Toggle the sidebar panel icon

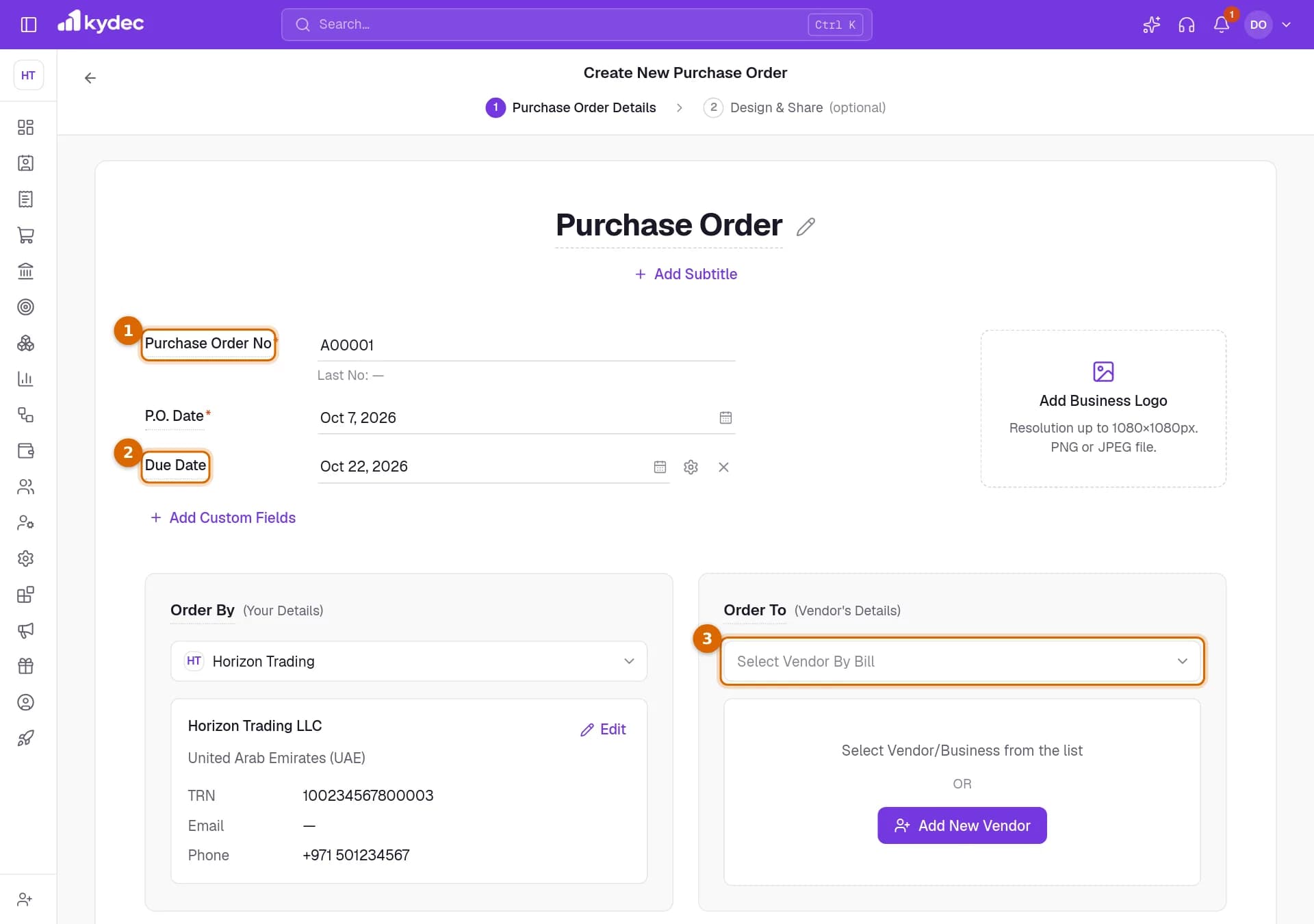pos(28,25)
